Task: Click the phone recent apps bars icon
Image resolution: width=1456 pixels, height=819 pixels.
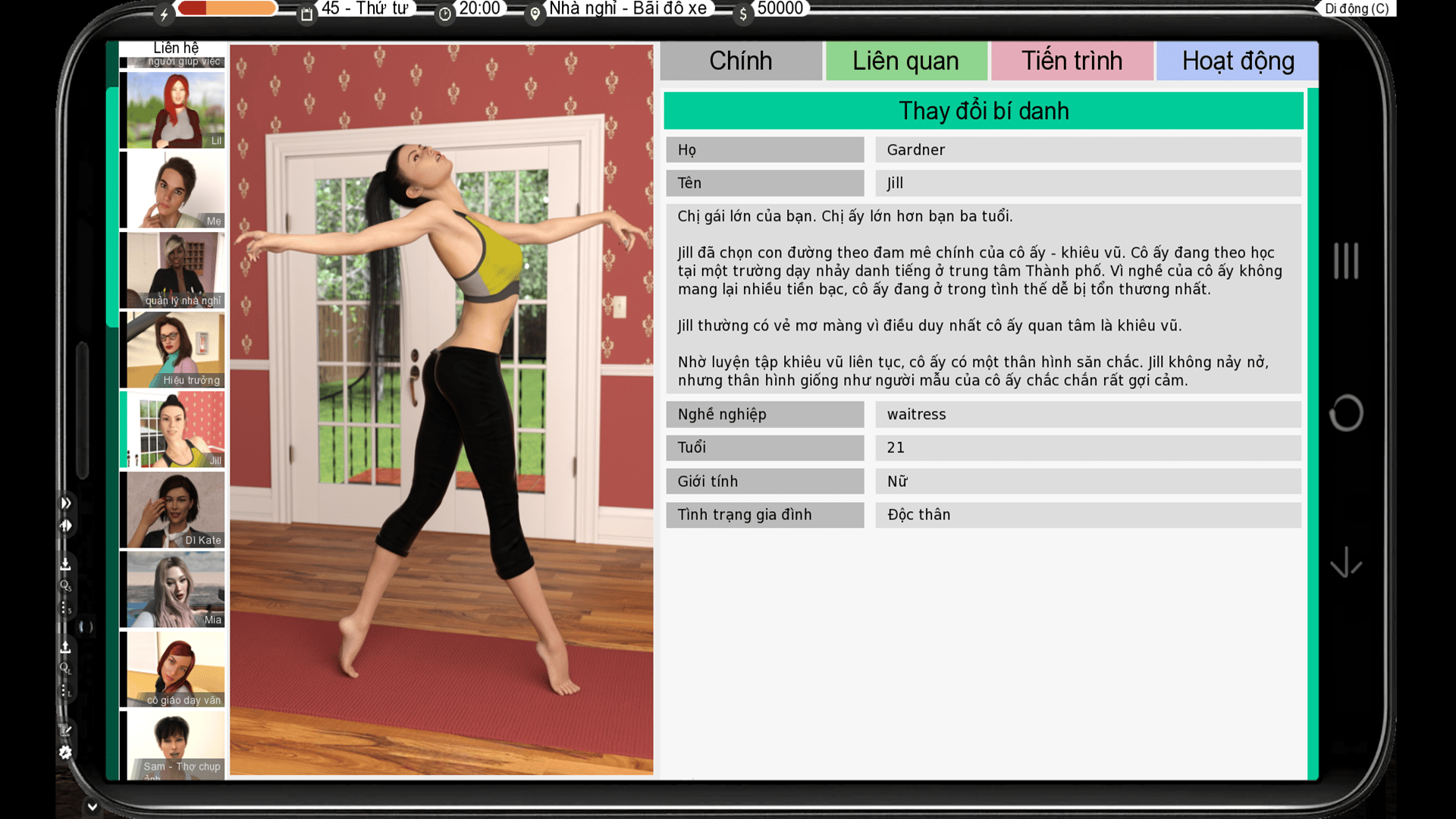Action: point(1346,261)
